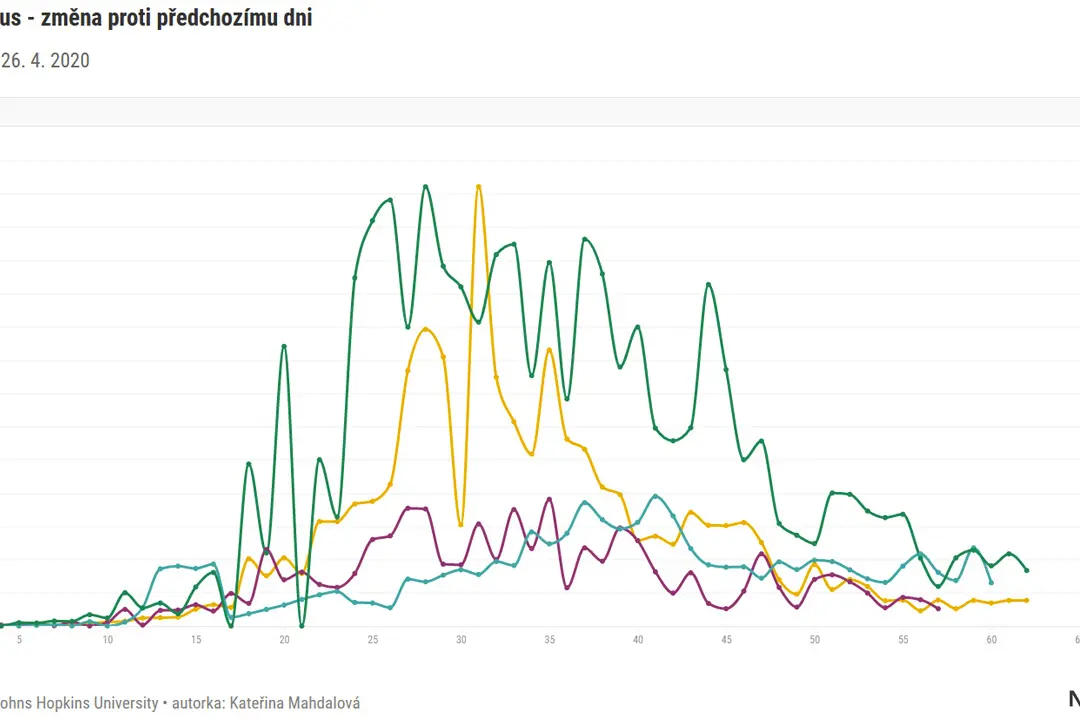Click the Johns Hopkins University source text

pyautogui.click(x=79, y=703)
